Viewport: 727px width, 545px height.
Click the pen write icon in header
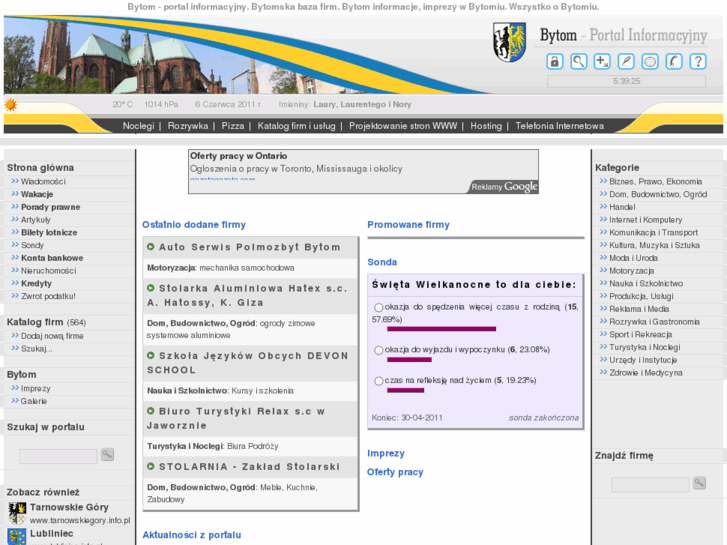click(x=626, y=61)
